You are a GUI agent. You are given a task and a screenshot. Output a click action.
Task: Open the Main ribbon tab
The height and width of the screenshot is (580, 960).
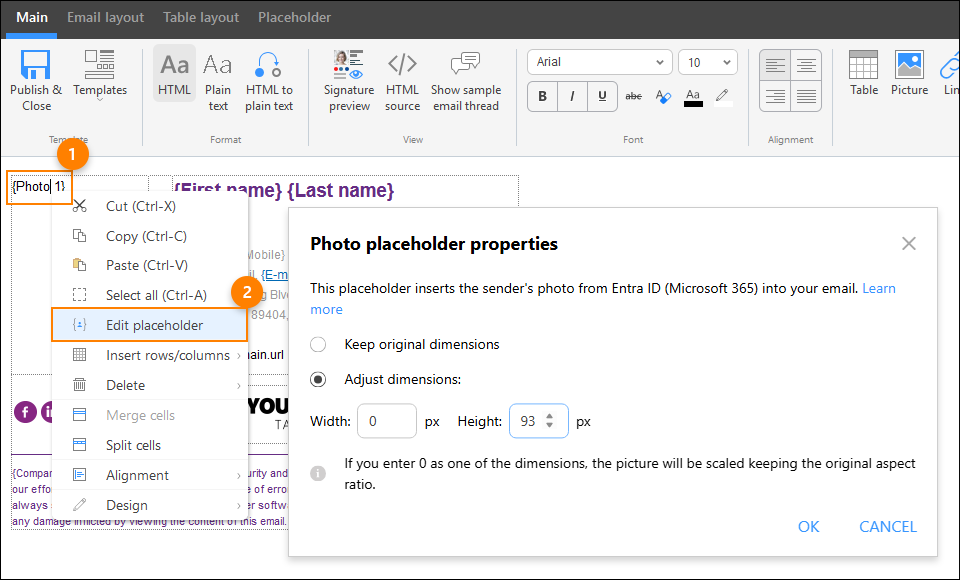pyautogui.click(x=32, y=17)
